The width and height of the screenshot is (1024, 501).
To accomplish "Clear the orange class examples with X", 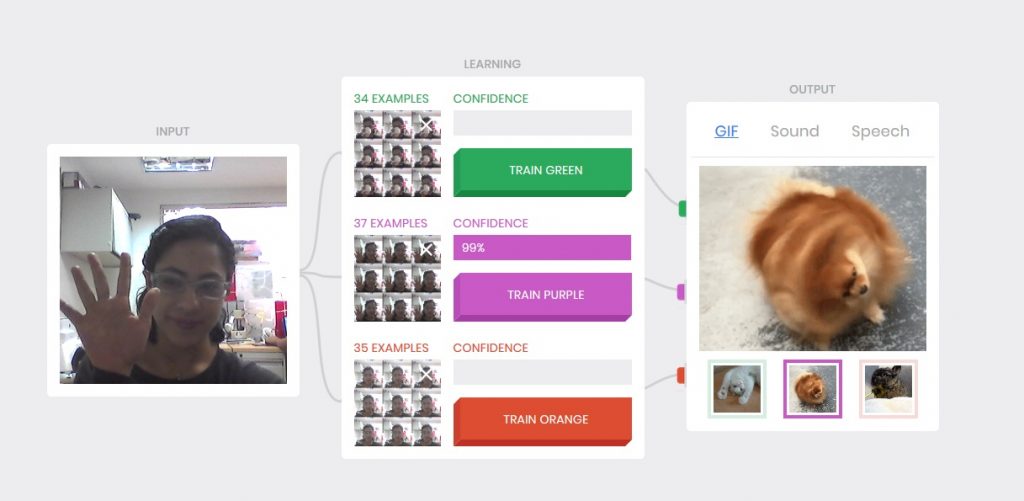I will 426,374.
